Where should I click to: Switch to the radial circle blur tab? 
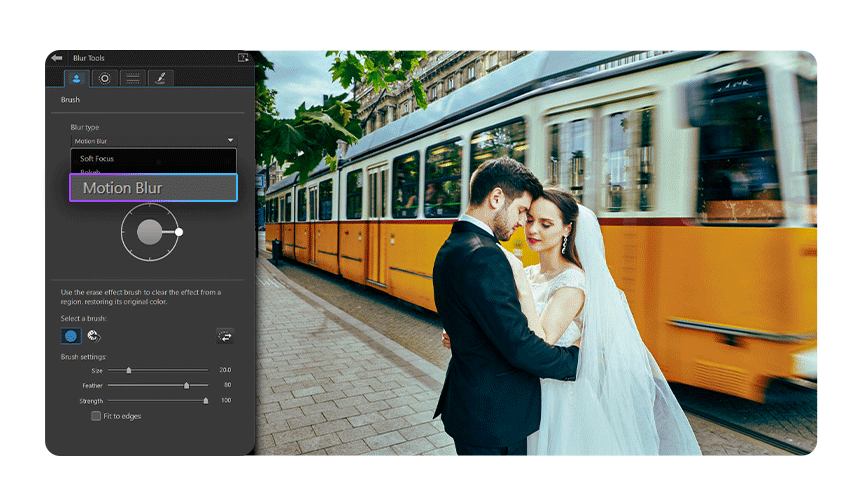click(105, 79)
